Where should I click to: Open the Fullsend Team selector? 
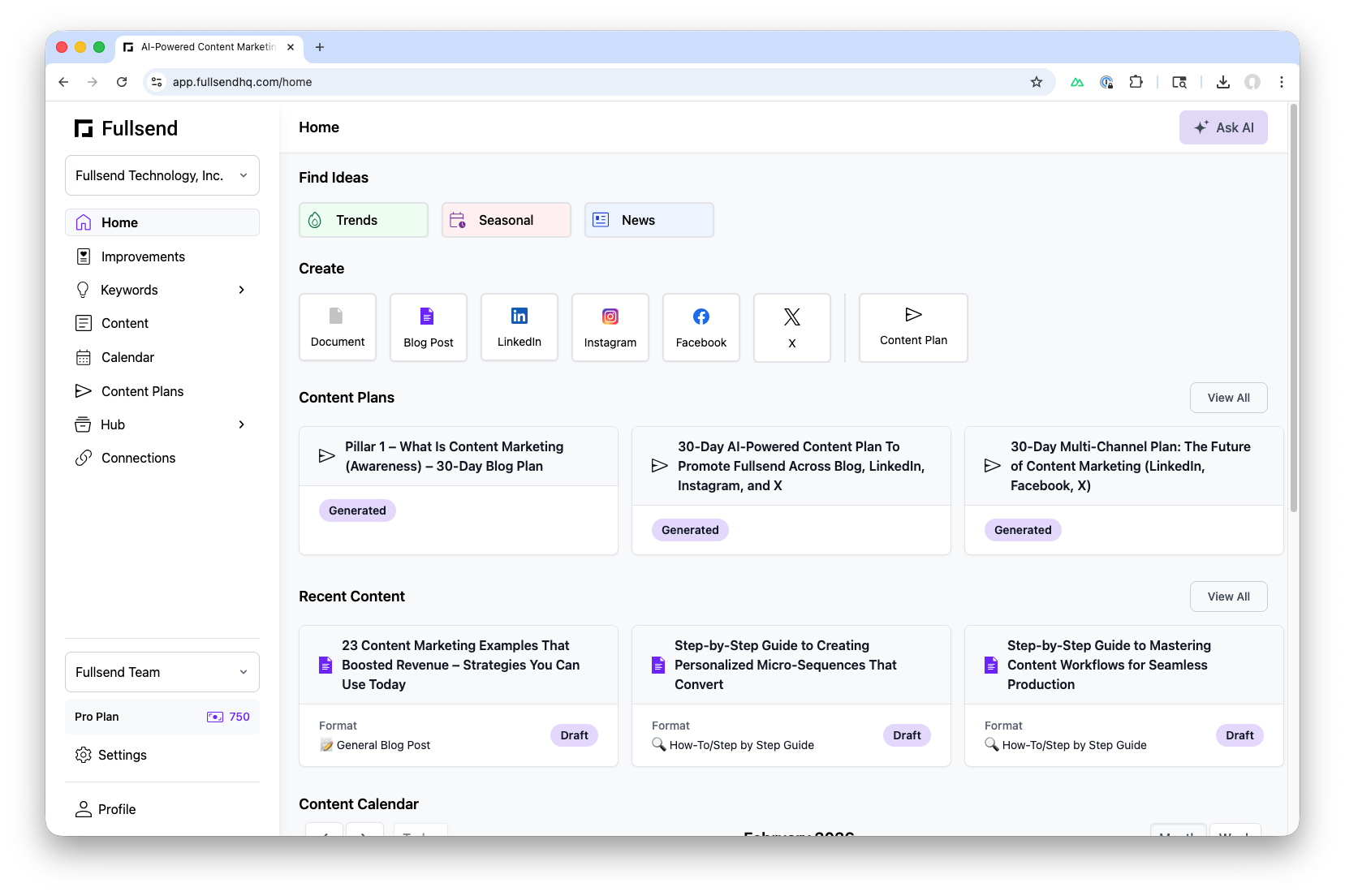pyautogui.click(x=162, y=672)
